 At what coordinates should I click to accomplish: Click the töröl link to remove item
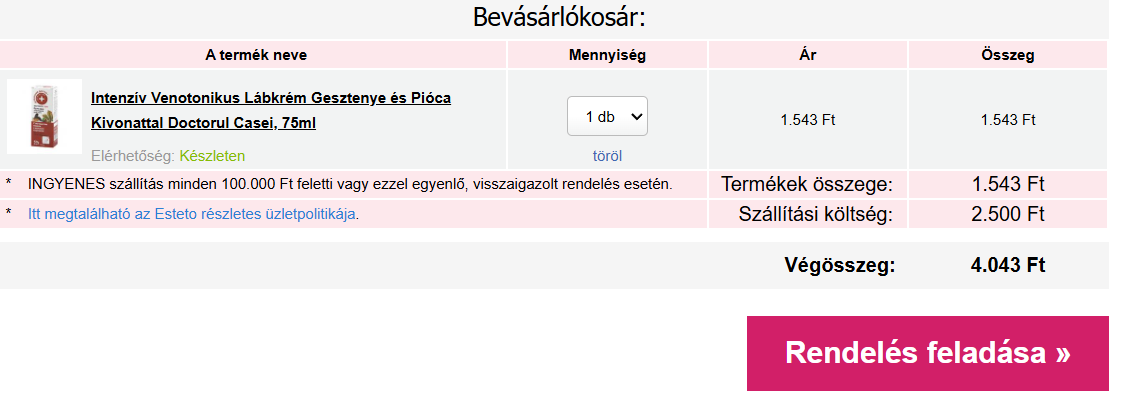607,156
